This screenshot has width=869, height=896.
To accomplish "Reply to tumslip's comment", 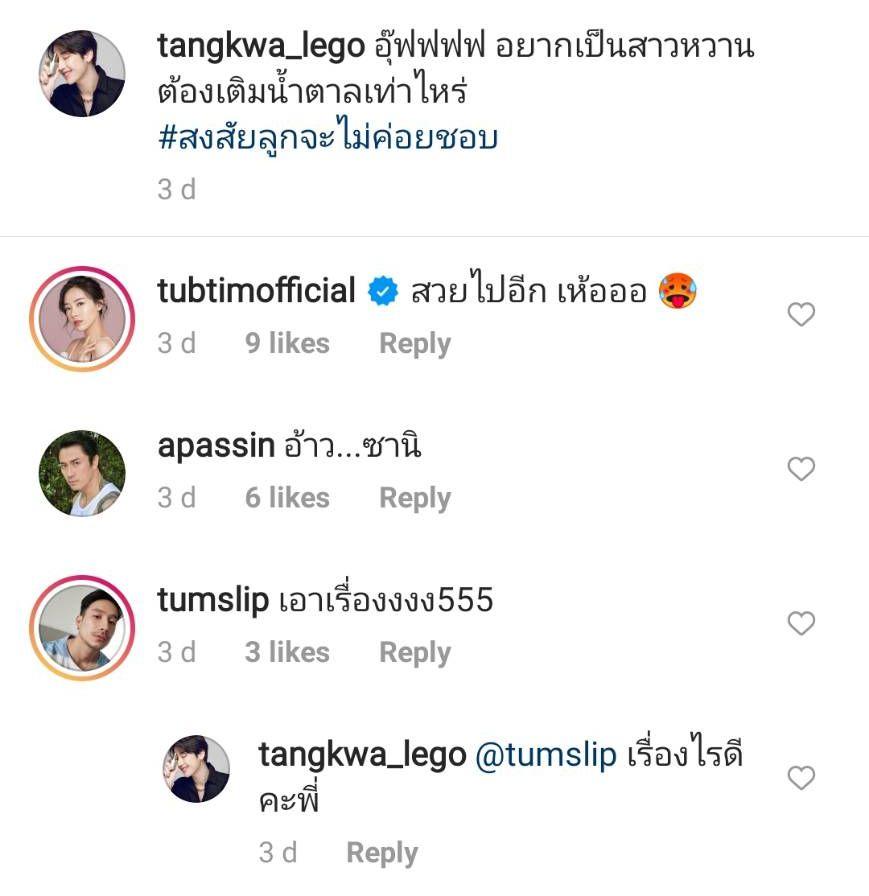I will [415, 653].
